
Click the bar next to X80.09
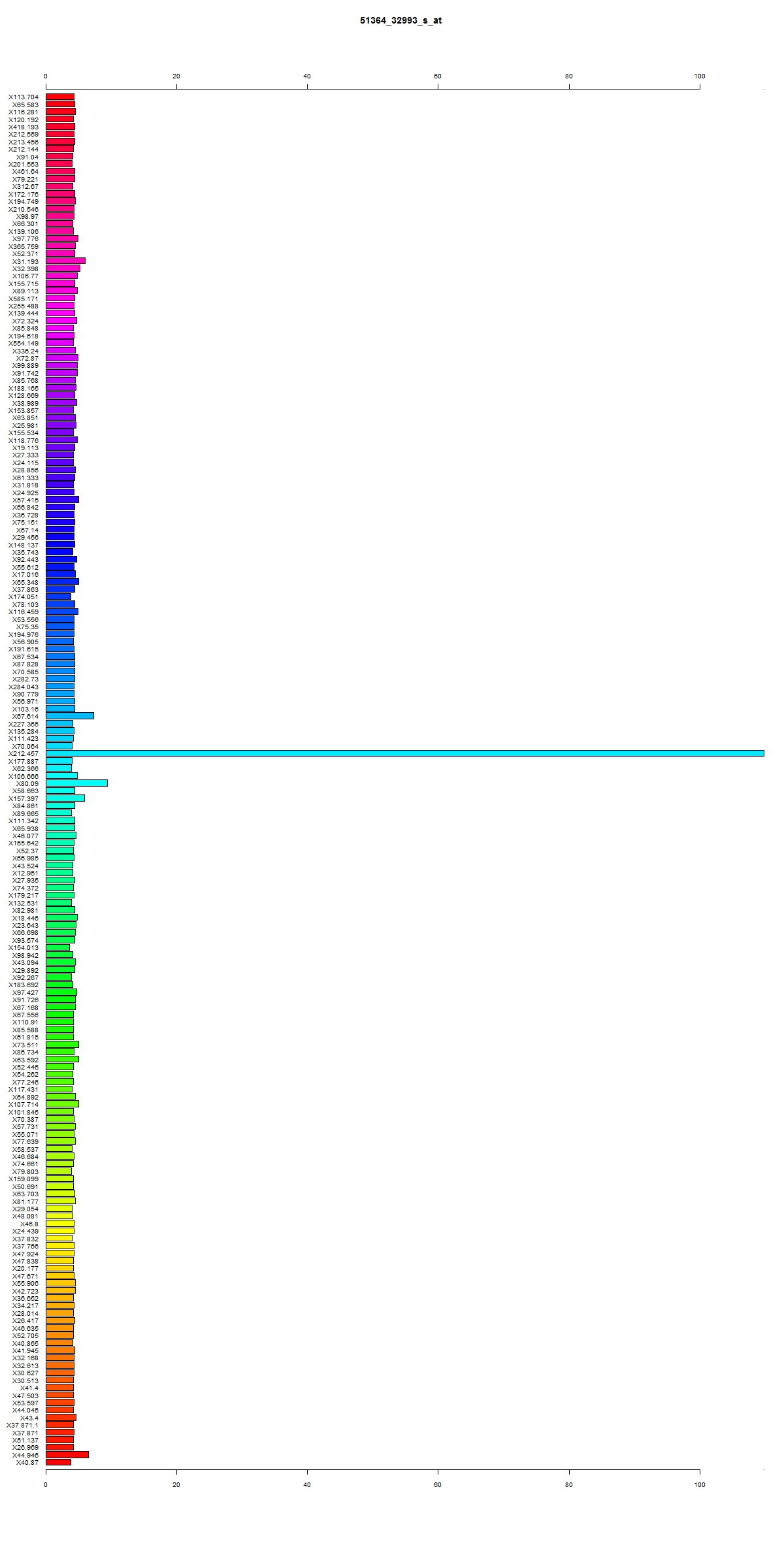pos(76,783)
